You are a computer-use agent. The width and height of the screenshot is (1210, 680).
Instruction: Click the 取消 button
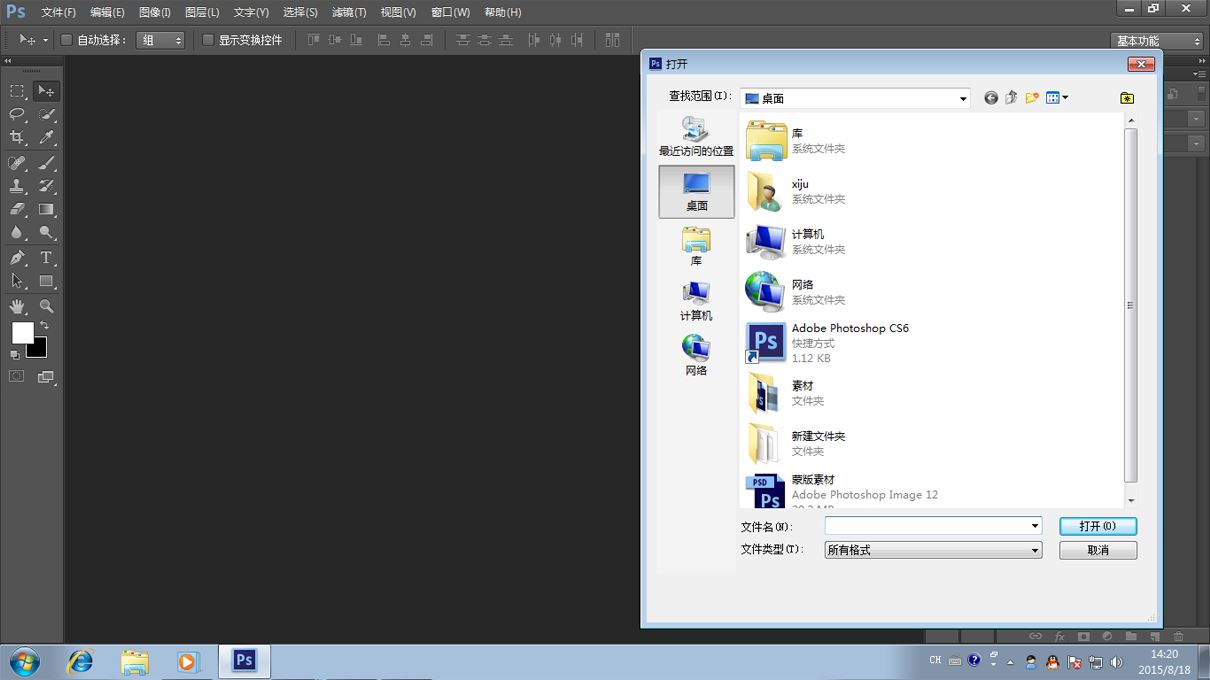1098,550
